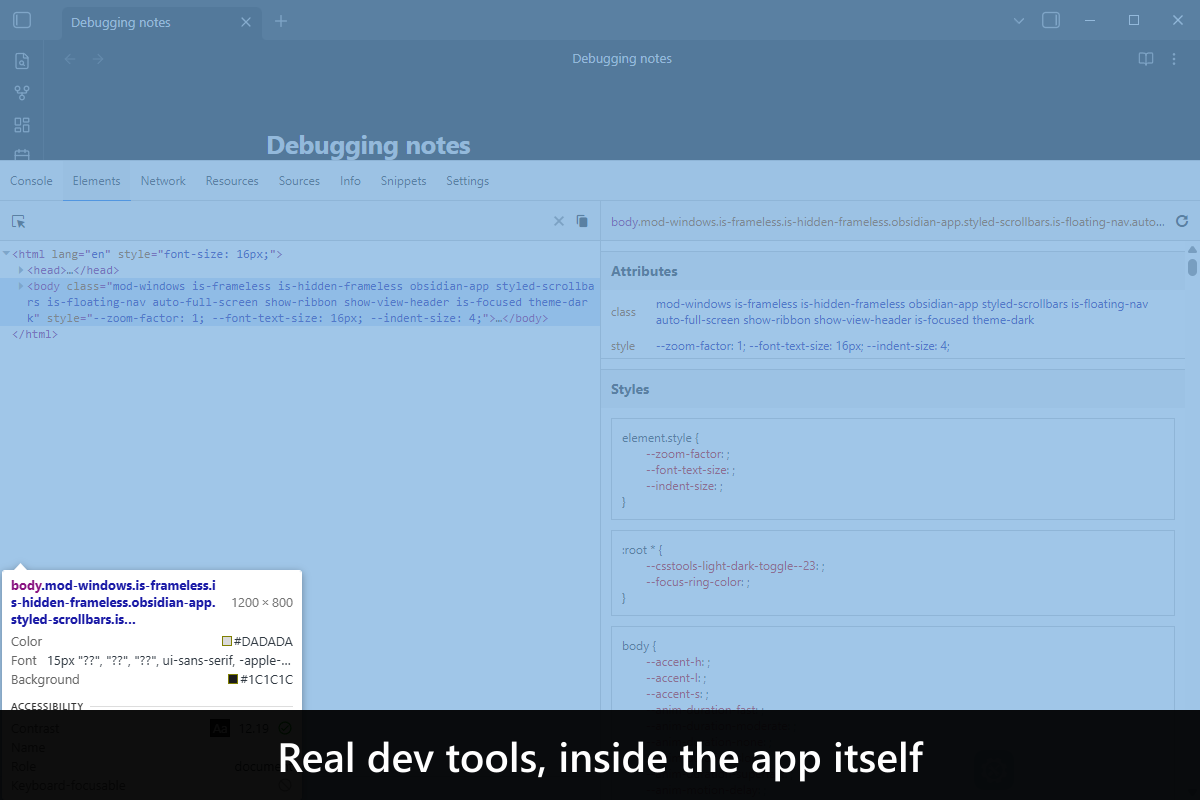Open the Snippets tab
Viewport: 1200px width, 800px height.
(x=403, y=181)
